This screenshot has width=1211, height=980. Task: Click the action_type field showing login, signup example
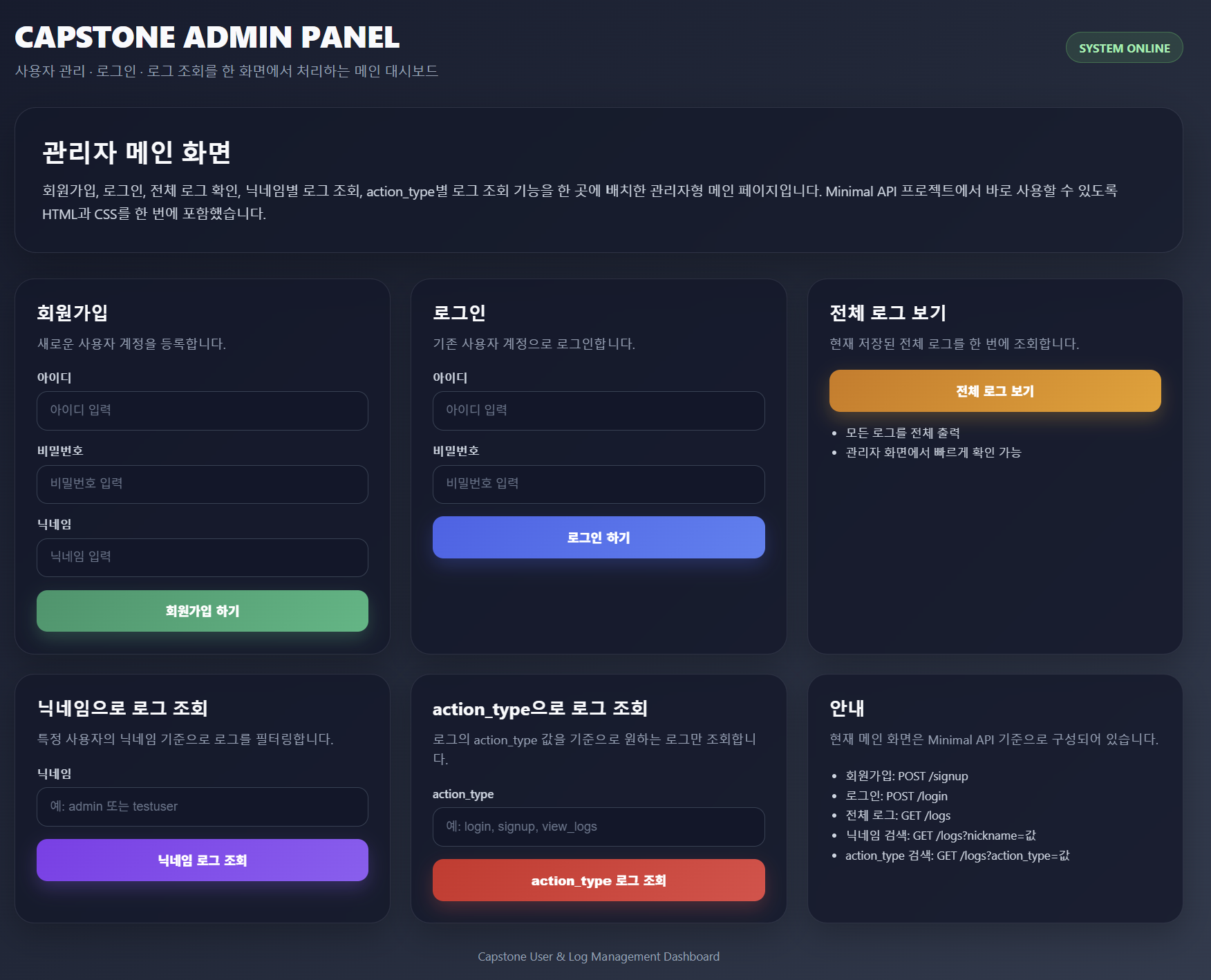[x=599, y=827]
